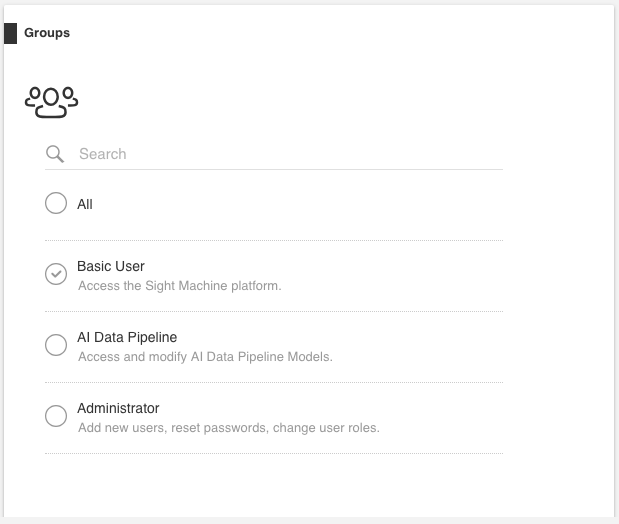The image size is (619, 524).
Task: Click "Access the Sight Machine platform" description
Action: [x=180, y=286]
